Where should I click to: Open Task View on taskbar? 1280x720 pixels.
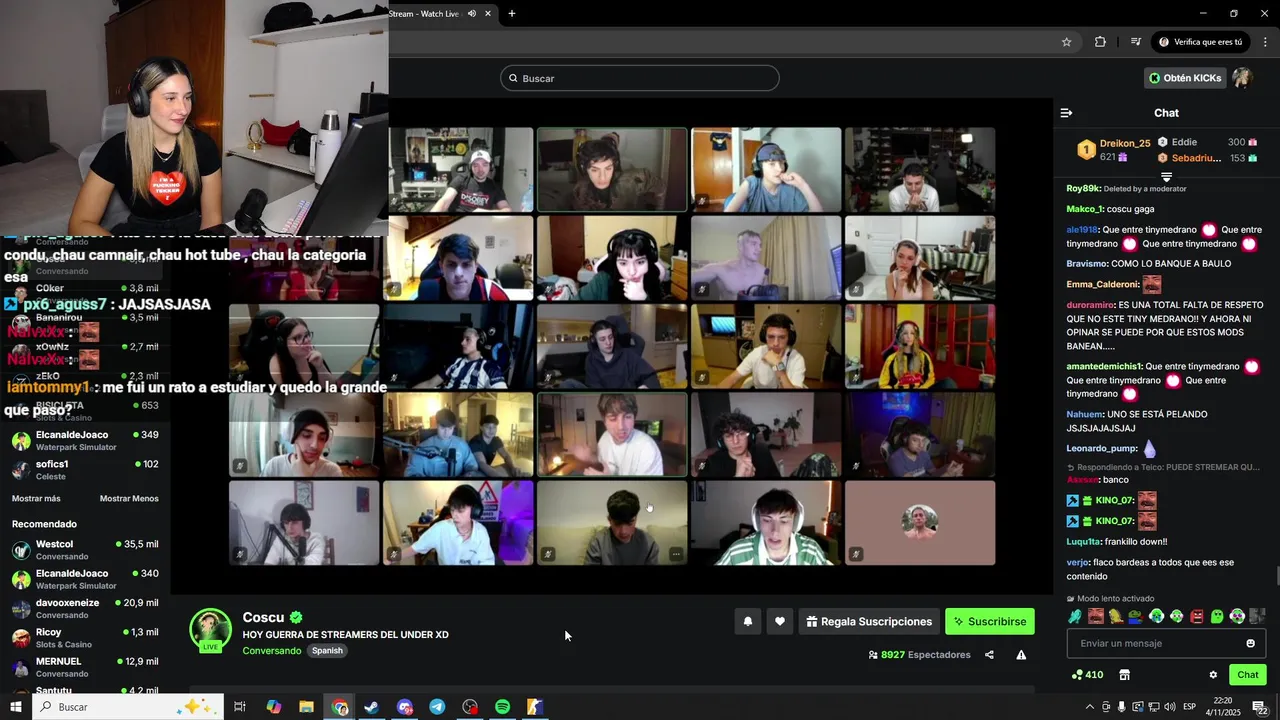pos(240,707)
